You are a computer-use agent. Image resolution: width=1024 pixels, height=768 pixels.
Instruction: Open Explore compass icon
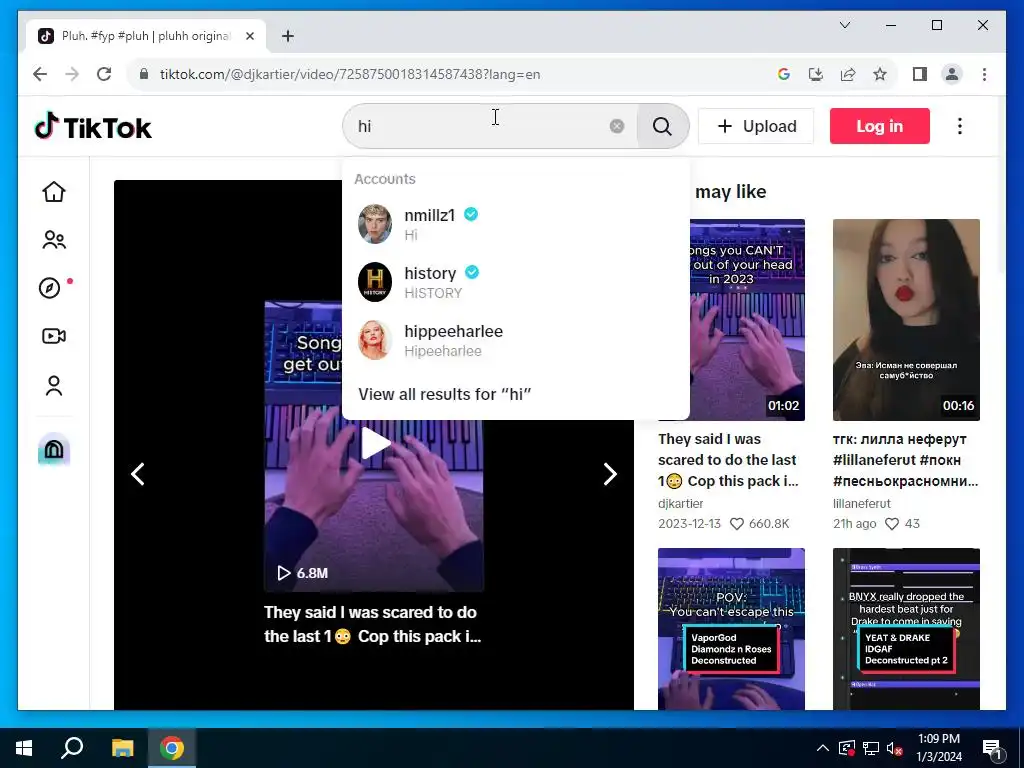(50, 288)
